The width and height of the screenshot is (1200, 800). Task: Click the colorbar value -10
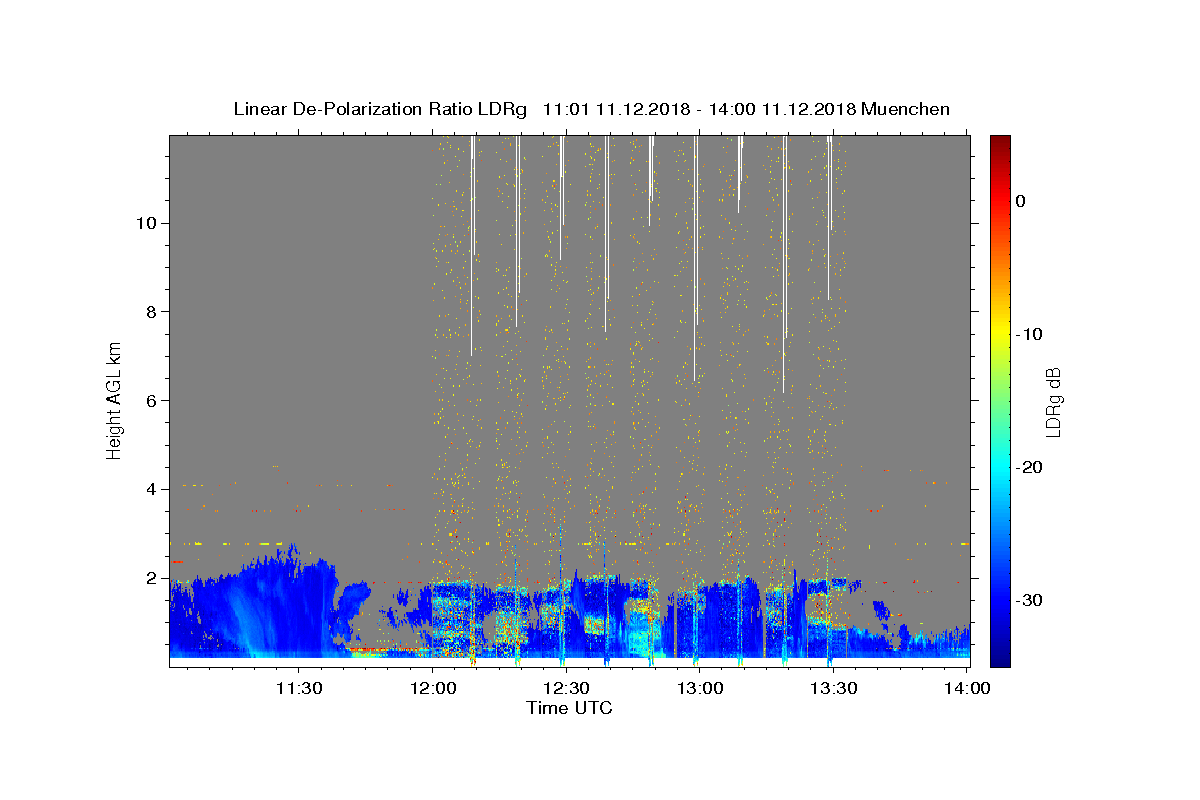pos(1030,334)
